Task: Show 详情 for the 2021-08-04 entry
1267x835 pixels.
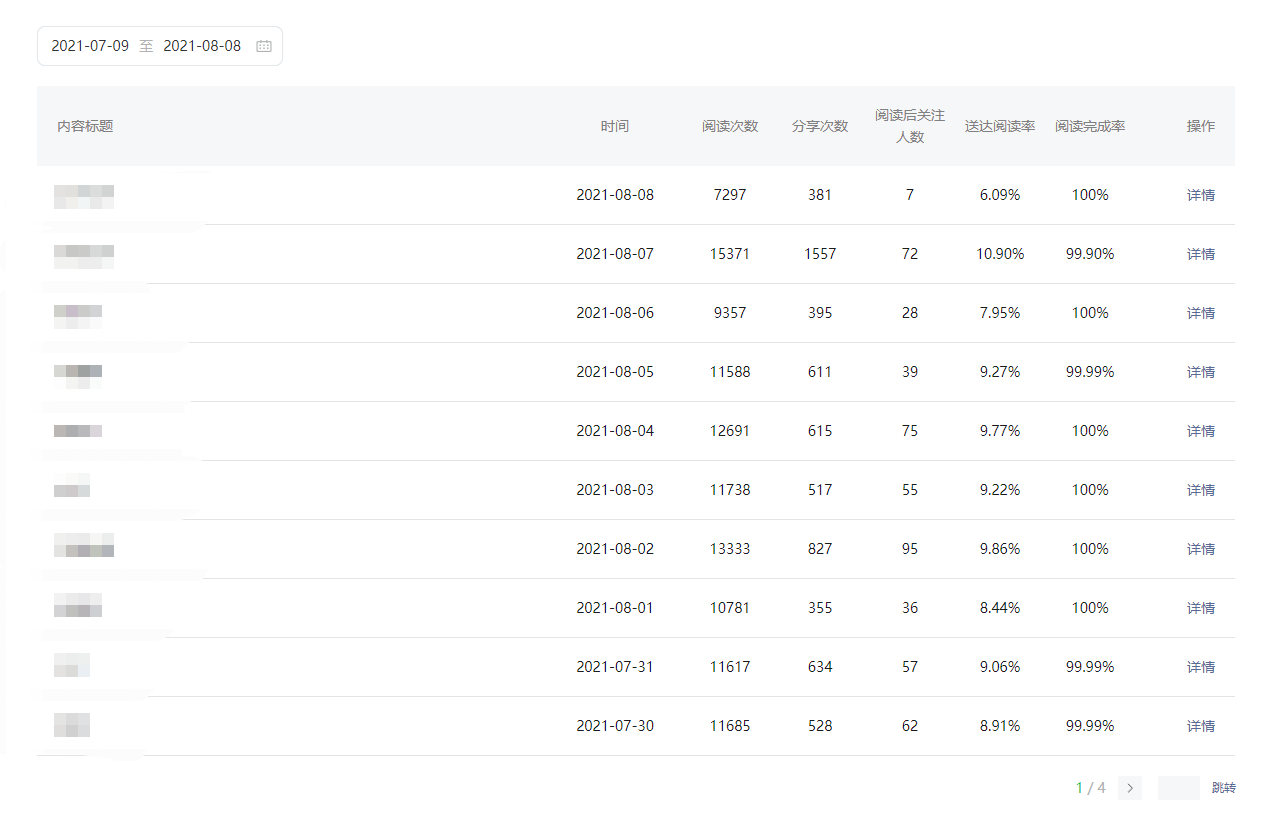Action: pos(1200,431)
